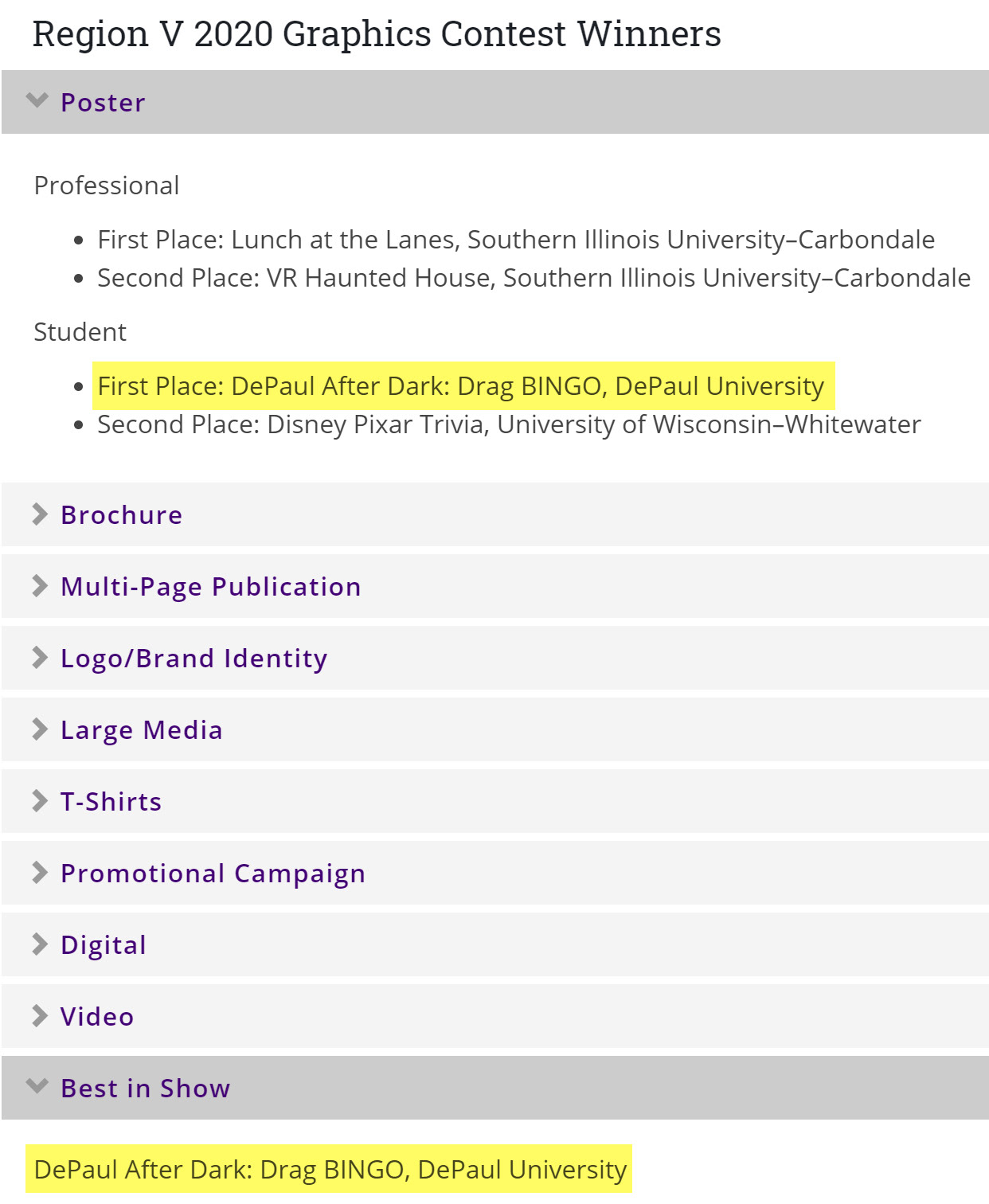This screenshot has width=989, height=1204.
Task: Click the Logo/Brand Identity arrow icon
Action: 40,658
